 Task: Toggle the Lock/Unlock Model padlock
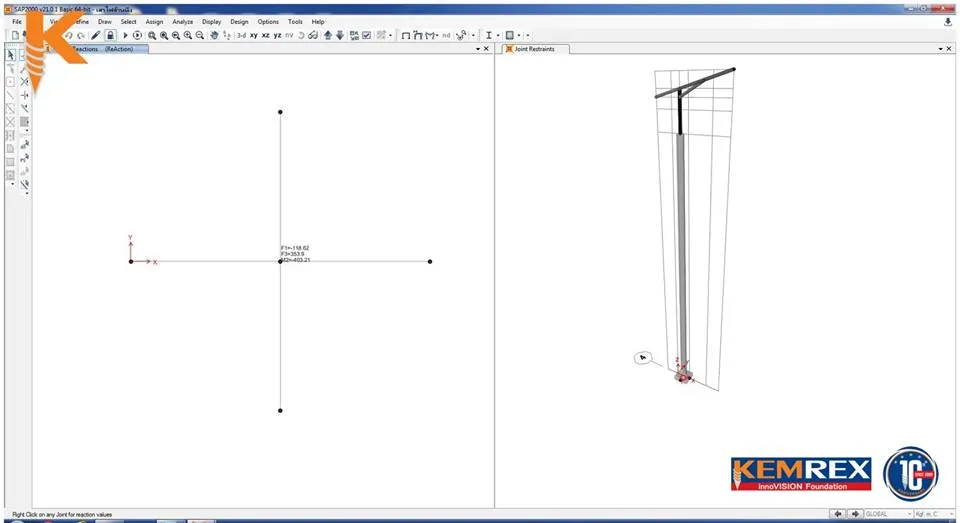pyautogui.click(x=110, y=36)
